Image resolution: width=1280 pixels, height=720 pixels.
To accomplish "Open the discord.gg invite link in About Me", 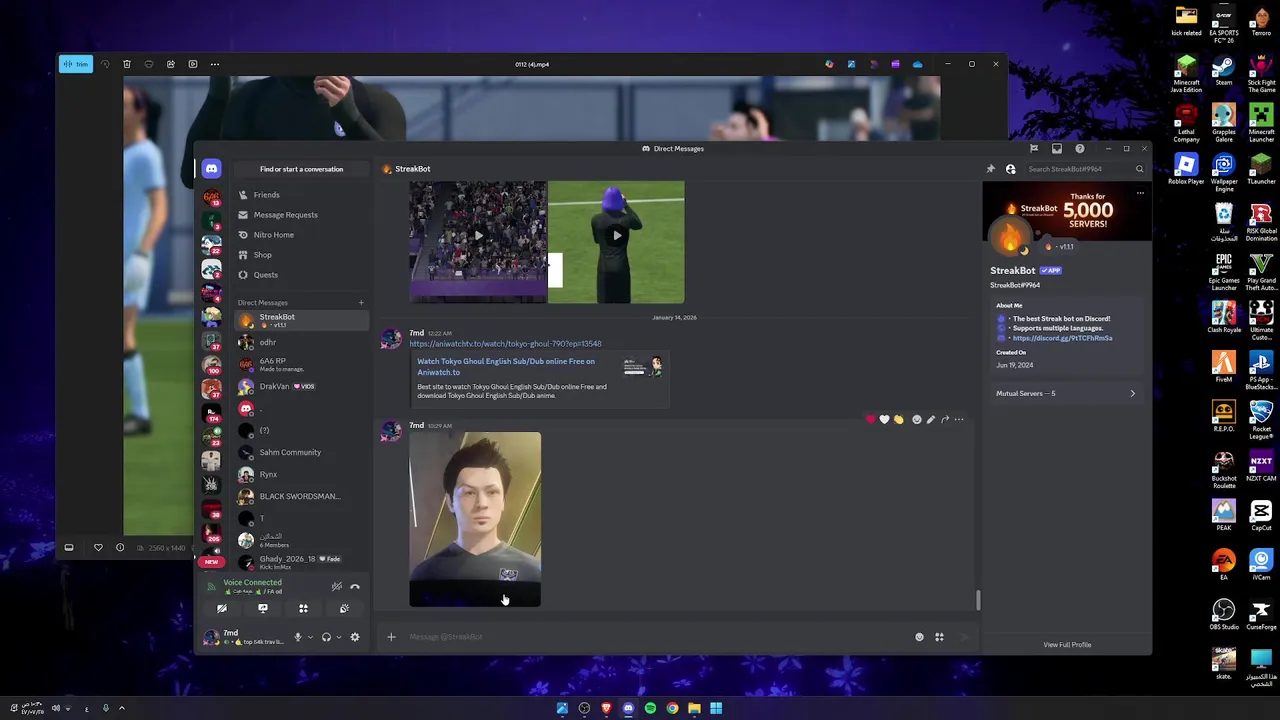I will pos(1062,338).
